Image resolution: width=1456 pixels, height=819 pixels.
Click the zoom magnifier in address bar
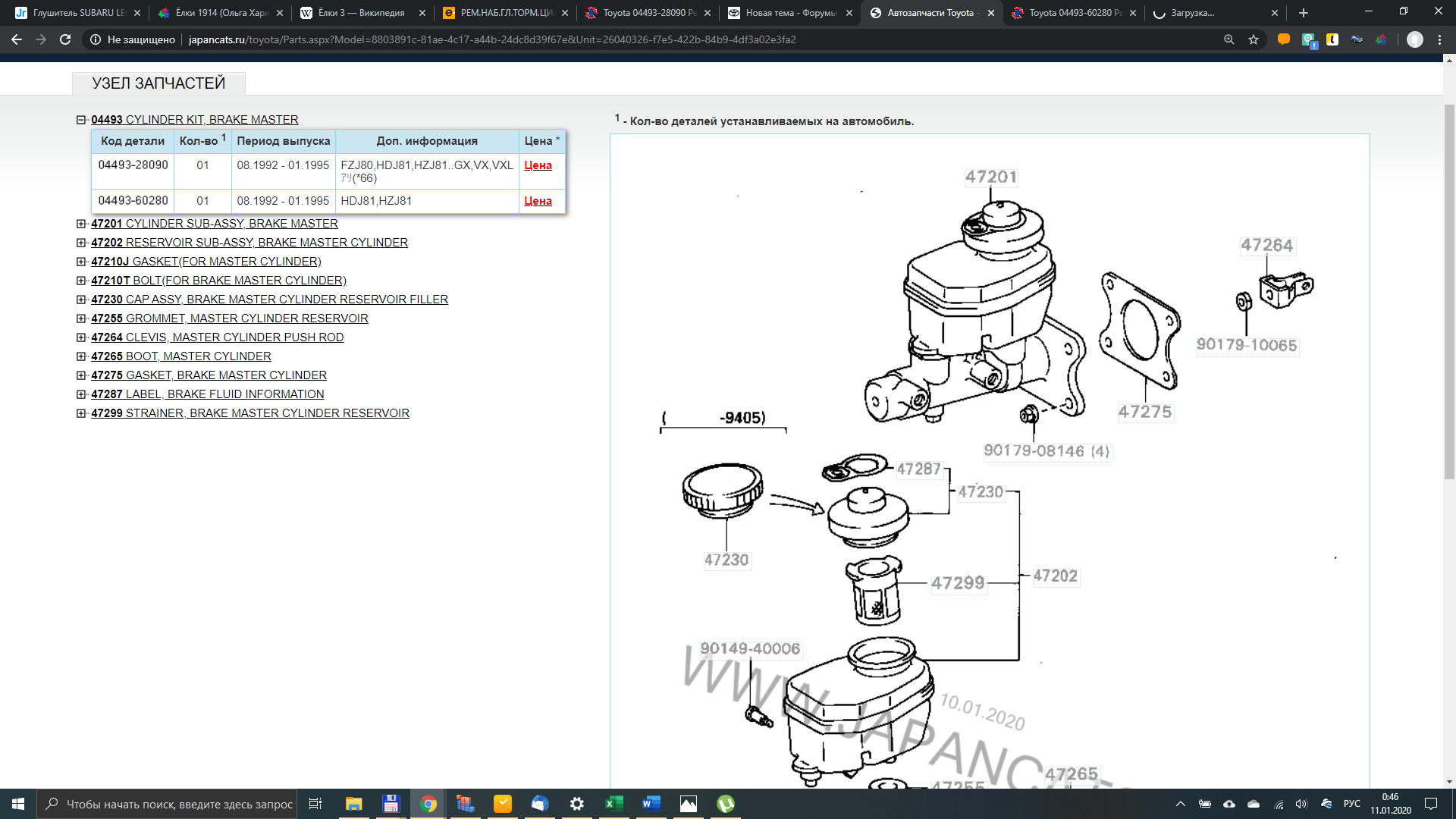point(1229,39)
